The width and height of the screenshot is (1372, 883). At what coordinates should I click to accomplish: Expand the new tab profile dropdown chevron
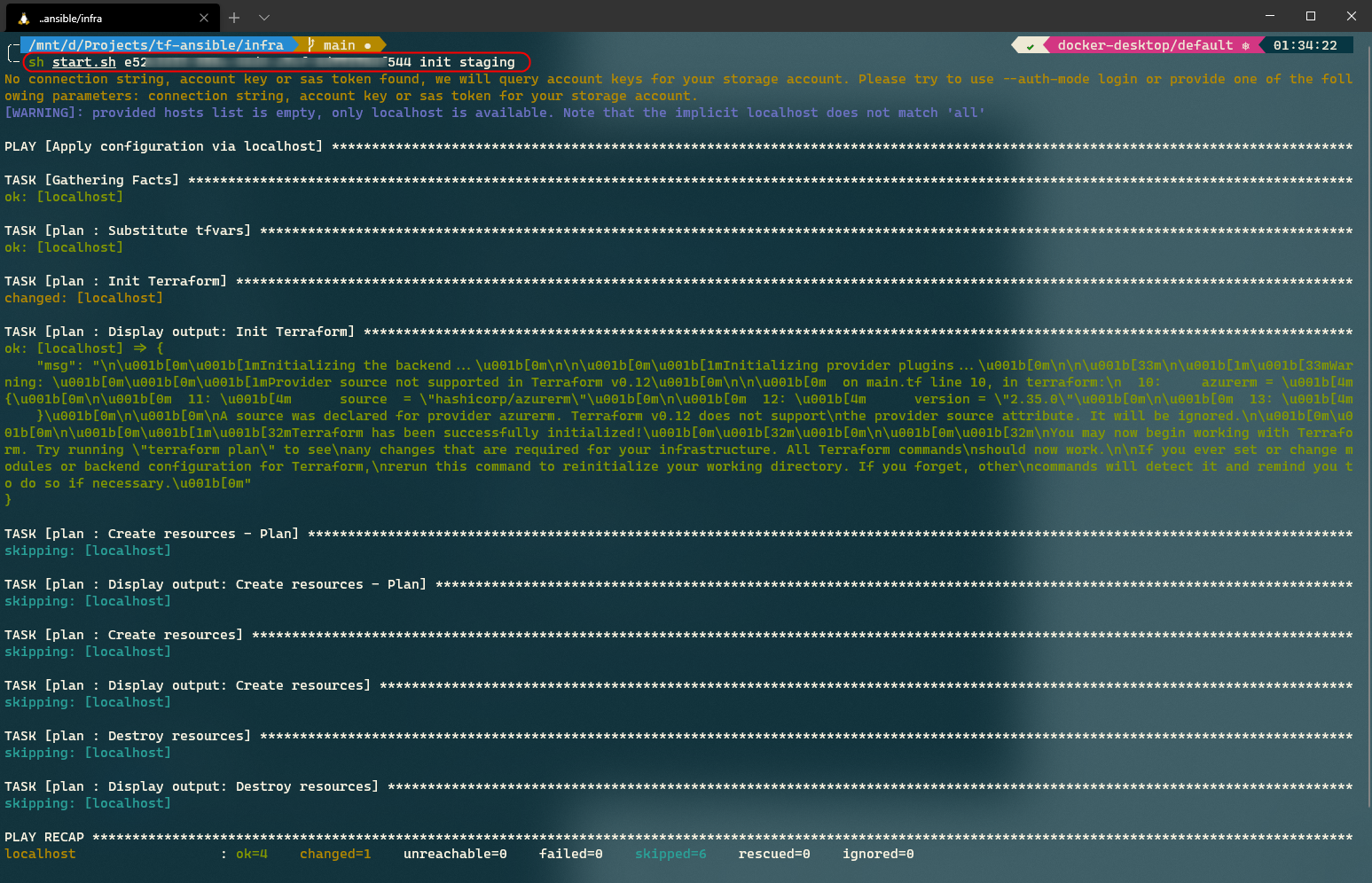tap(264, 18)
